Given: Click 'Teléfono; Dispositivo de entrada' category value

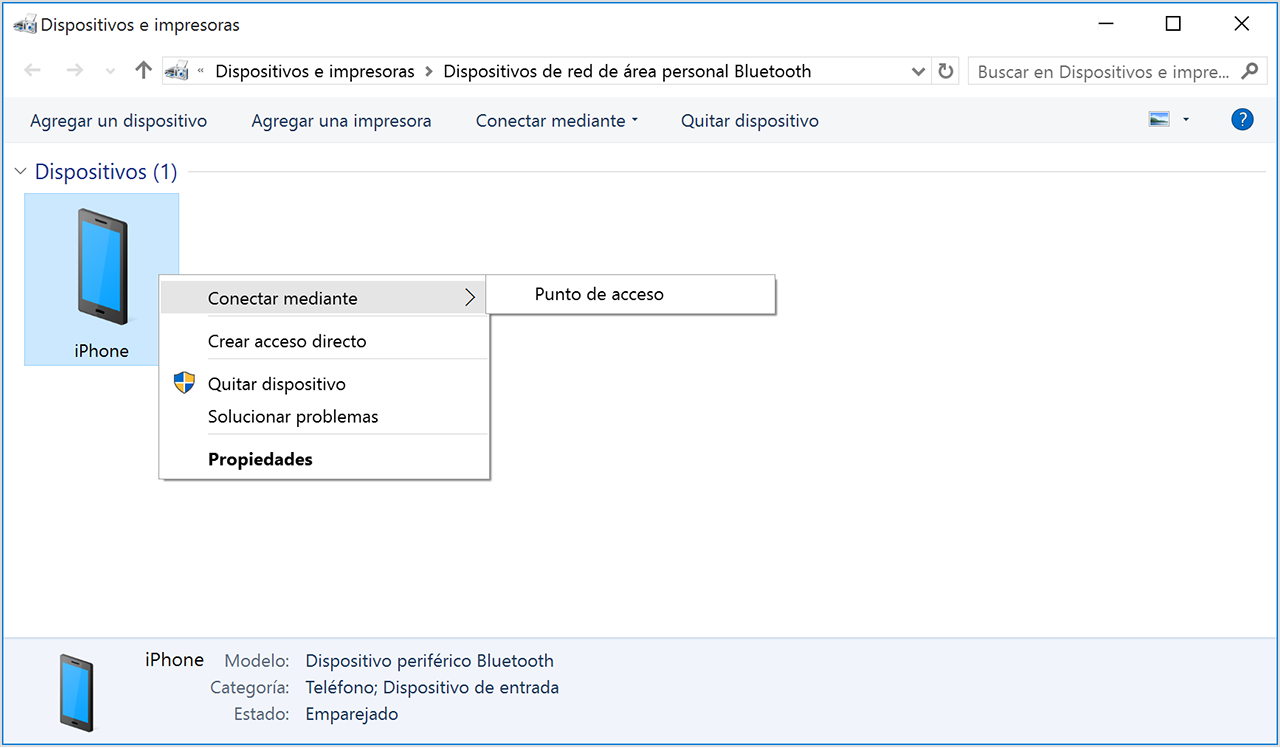Looking at the screenshot, I should point(432,688).
